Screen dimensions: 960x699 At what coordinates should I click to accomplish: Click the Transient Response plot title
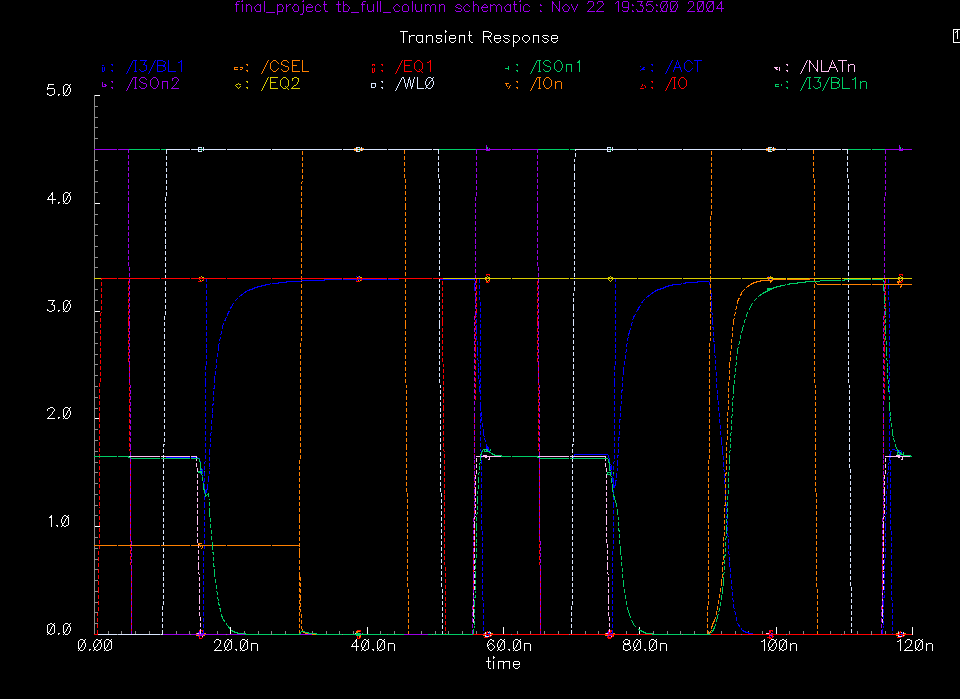pyautogui.click(x=479, y=37)
